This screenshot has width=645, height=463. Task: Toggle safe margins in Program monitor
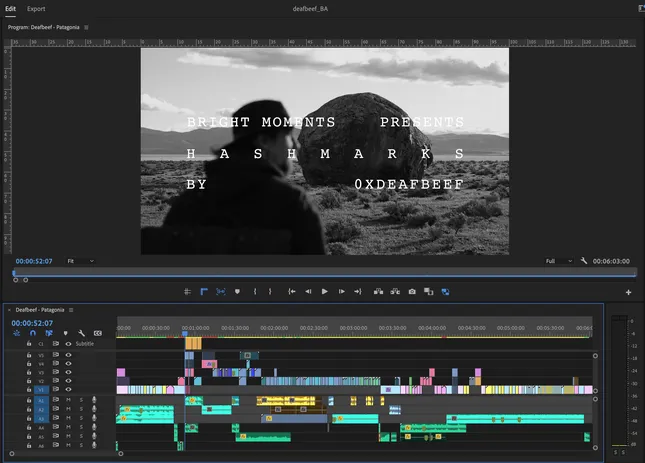[187, 292]
